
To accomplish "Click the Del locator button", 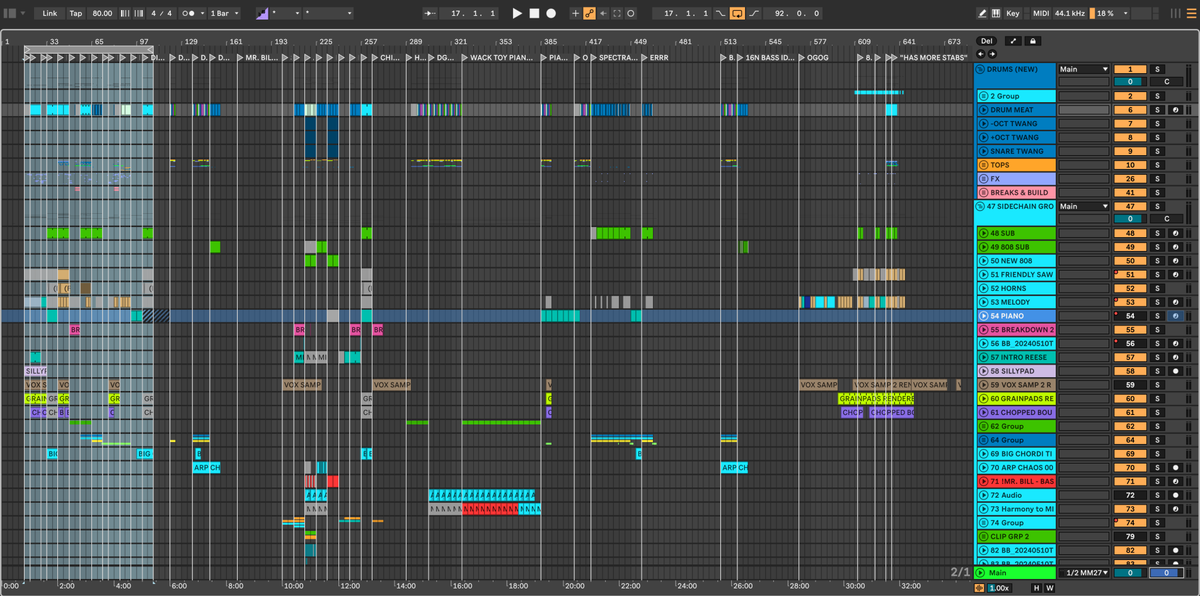I will [x=985, y=41].
